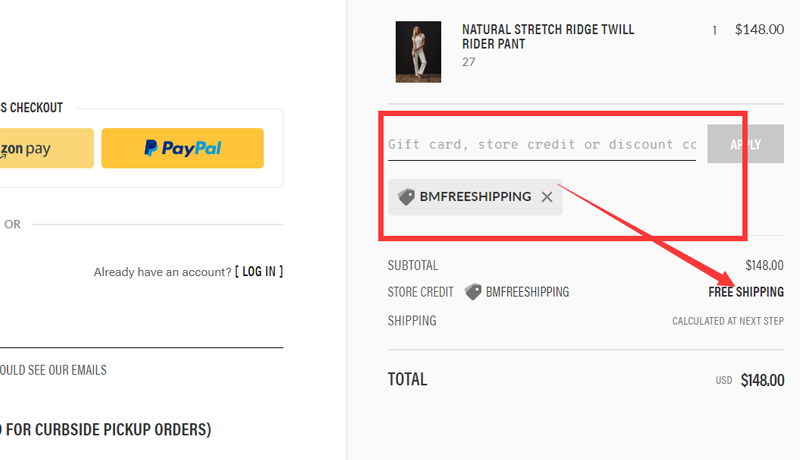
Task: Click the Natural Stretch Ridge Twill Rider Pant title
Action: point(548,37)
